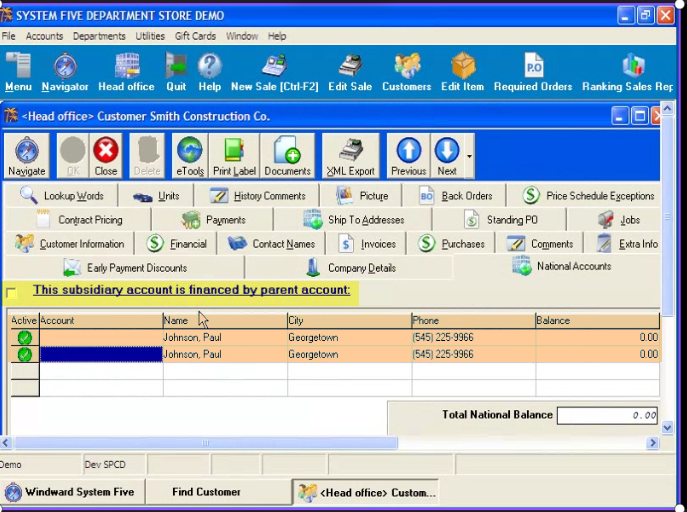Open the Menu toolbar icon

(18, 72)
